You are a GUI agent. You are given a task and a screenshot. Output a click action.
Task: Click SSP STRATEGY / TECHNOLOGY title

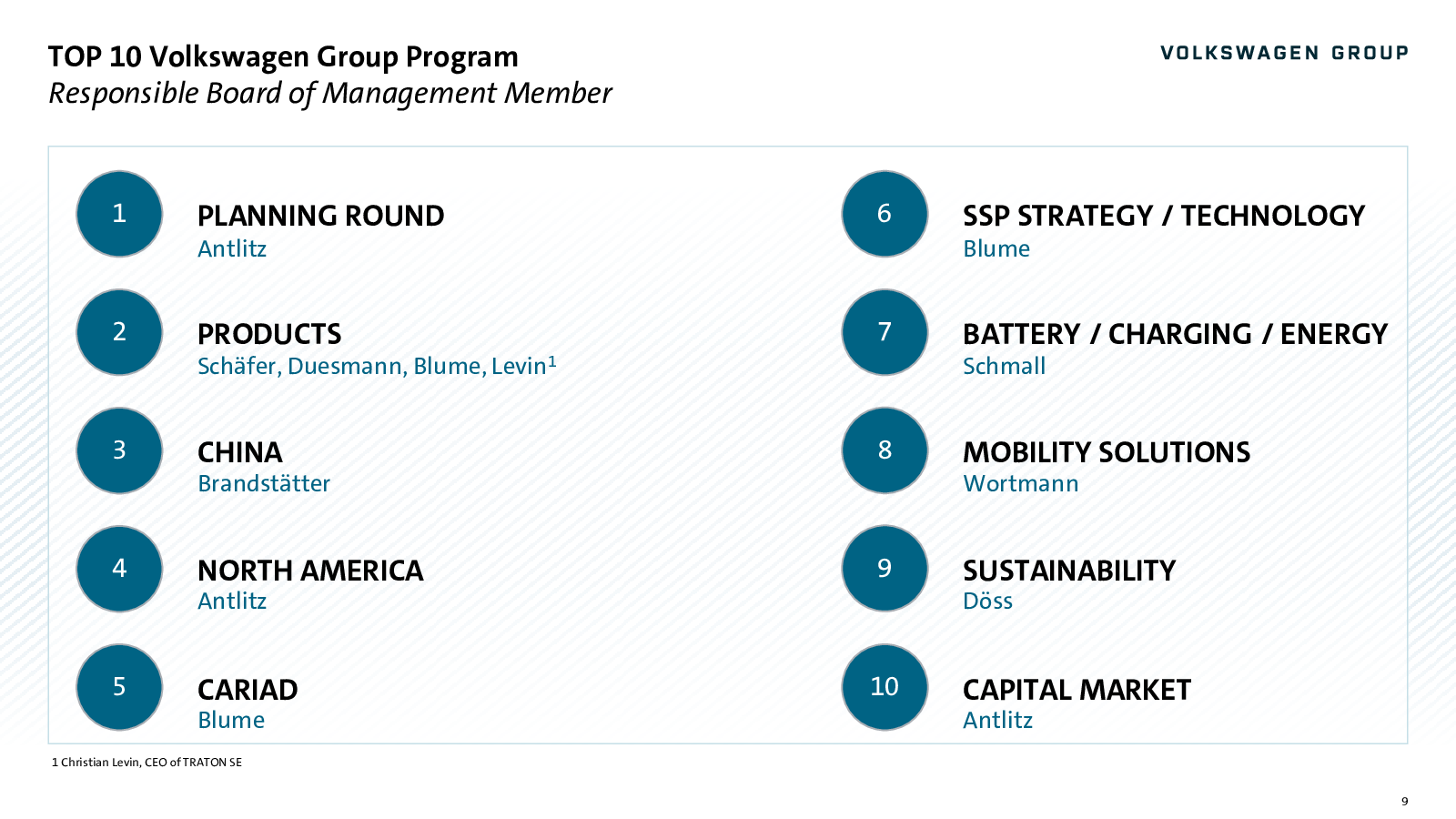1164,217
